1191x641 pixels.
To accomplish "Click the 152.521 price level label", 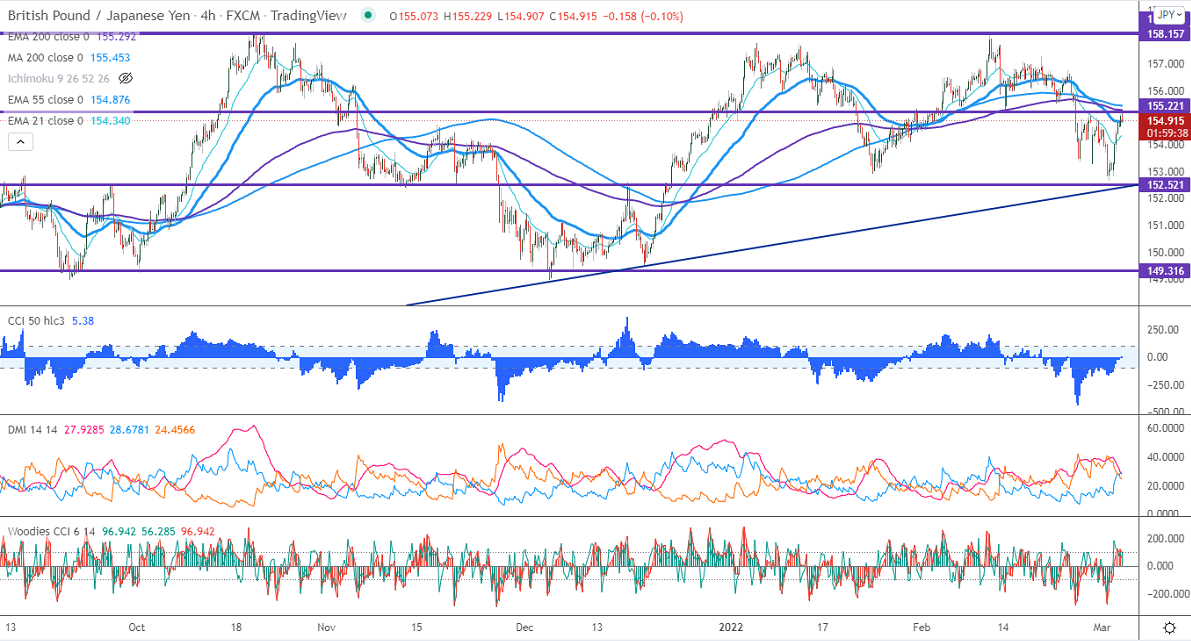I will point(1165,185).
